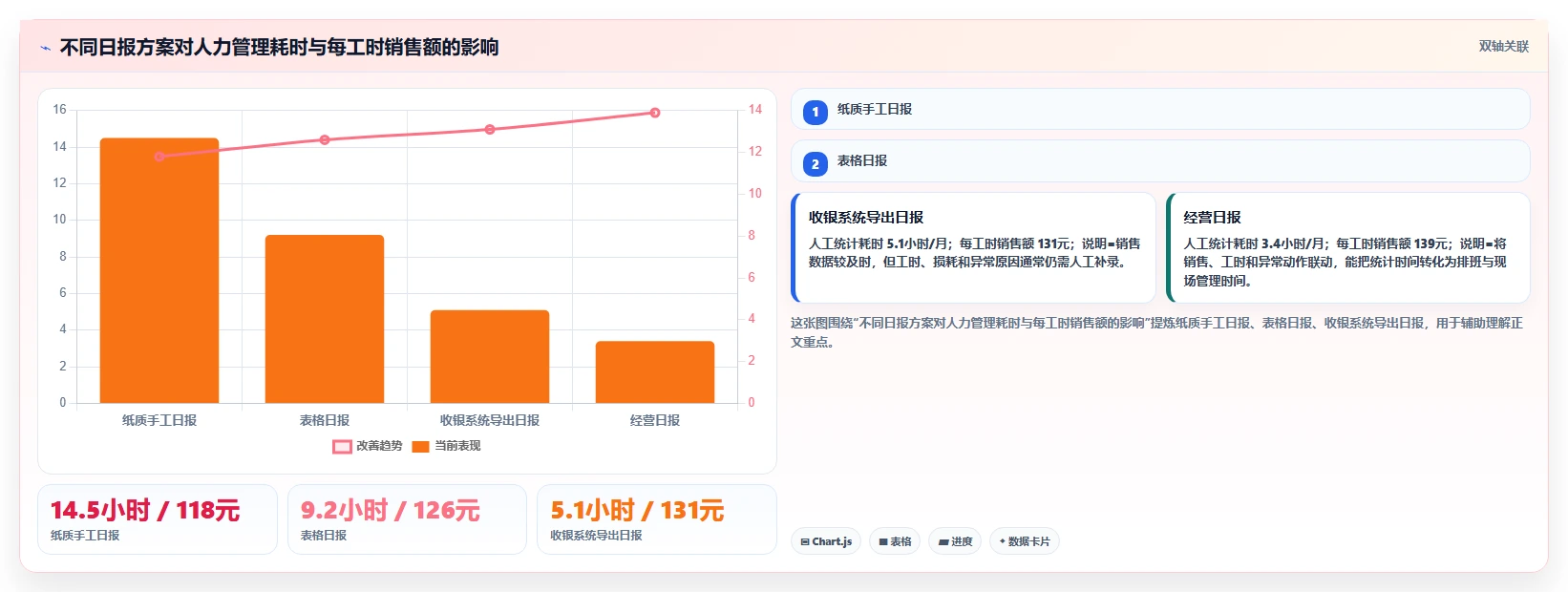
Task: Select the 进度 tag
Action: click(955, 541)
